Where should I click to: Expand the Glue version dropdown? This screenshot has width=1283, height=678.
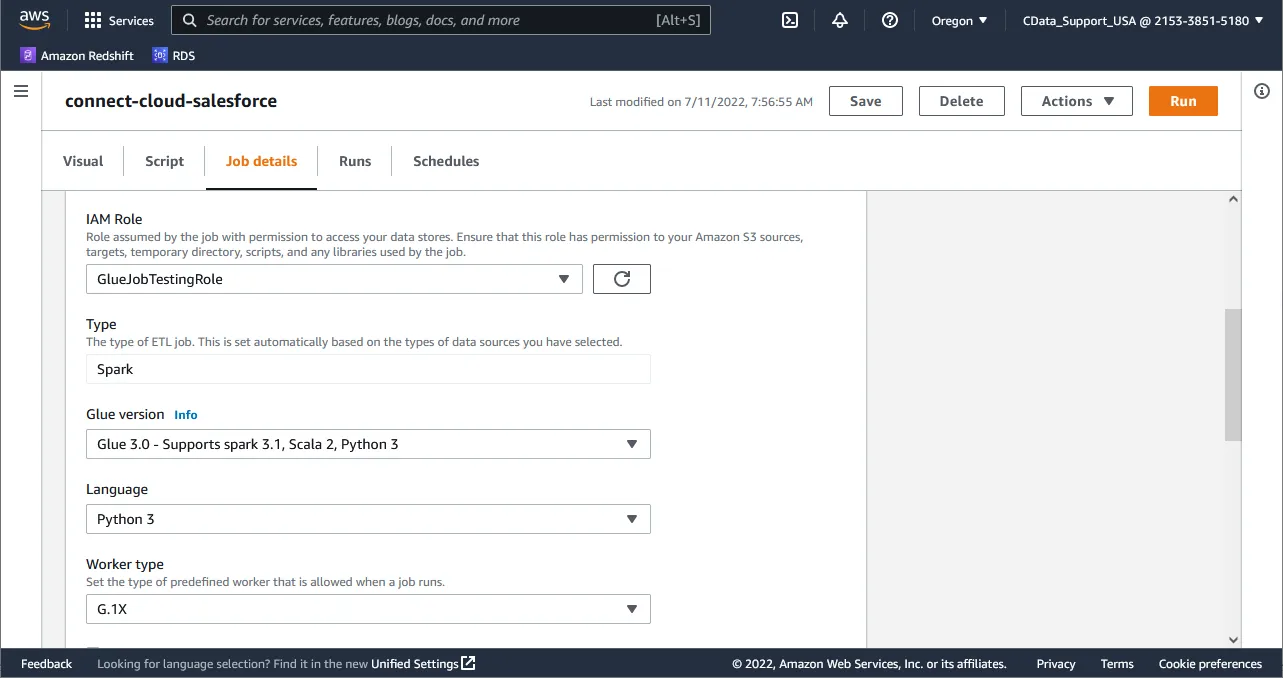tap(631, 443)
